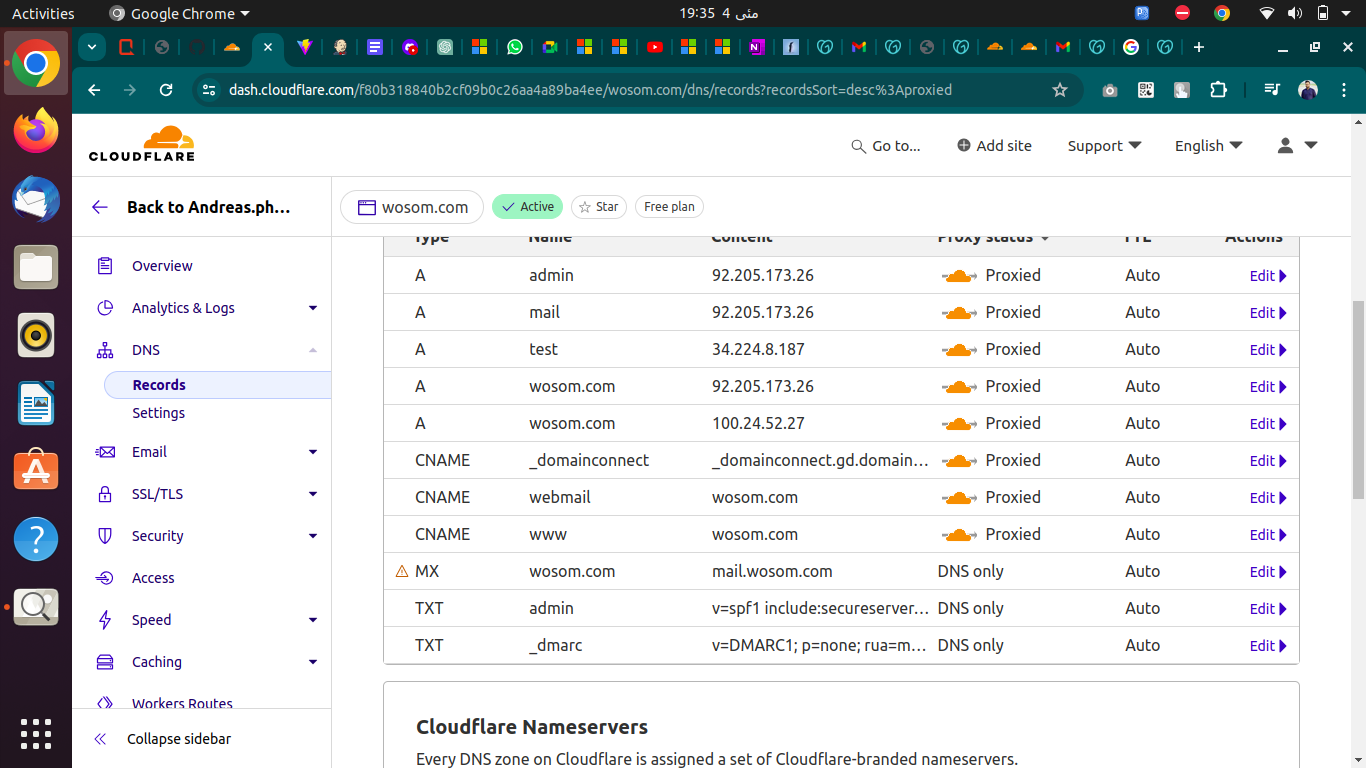Viewport: 1366px width, 768px height.
Task: Toggle proxy status for the www CNAME record
Action: (x=959, y=534)
